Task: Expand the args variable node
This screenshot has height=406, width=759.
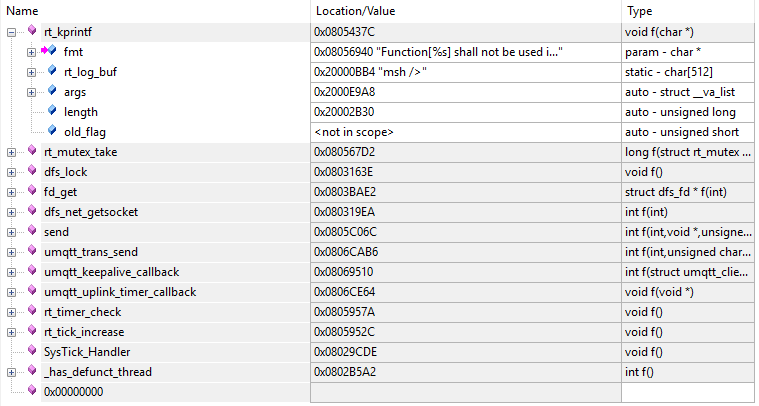Action: pos(31,92)
